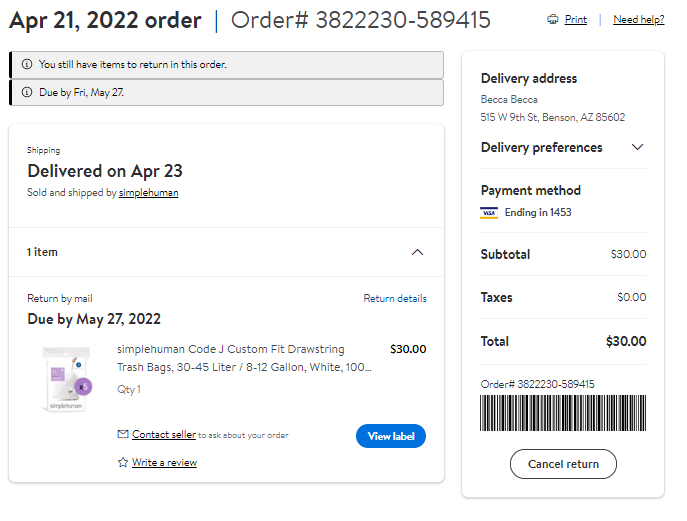The image size is (687, 521).
Task: Click the star icon beside Write a review
Action: [x=123, y=462]
